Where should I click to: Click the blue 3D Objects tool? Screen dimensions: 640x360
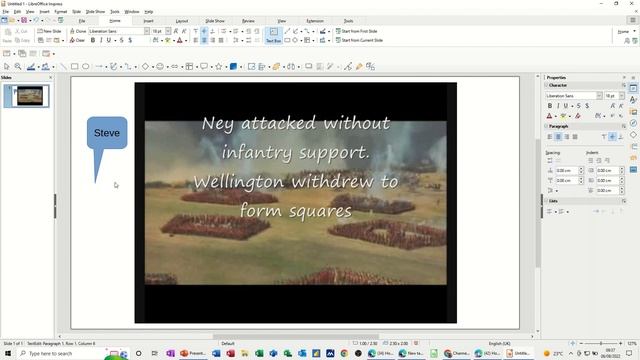coord(233,66)
